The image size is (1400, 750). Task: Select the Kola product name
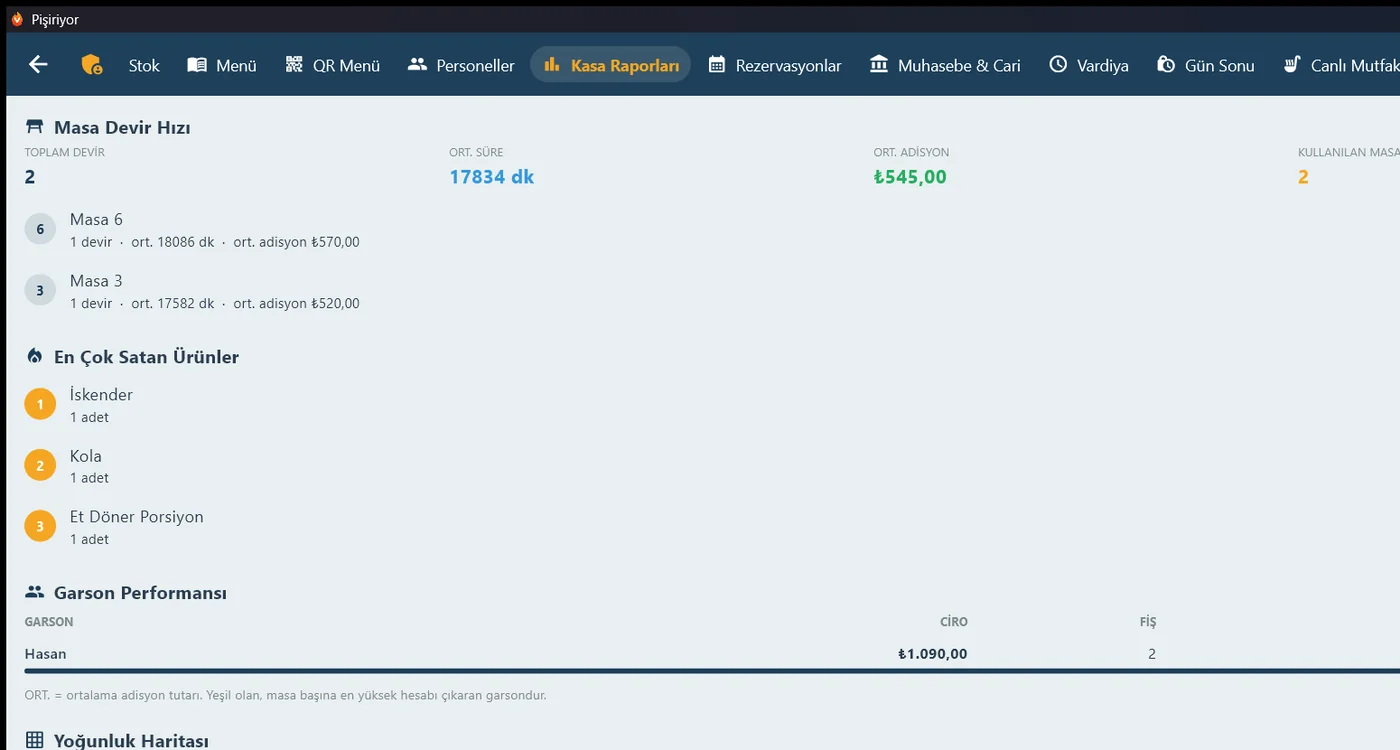(86, 455)
